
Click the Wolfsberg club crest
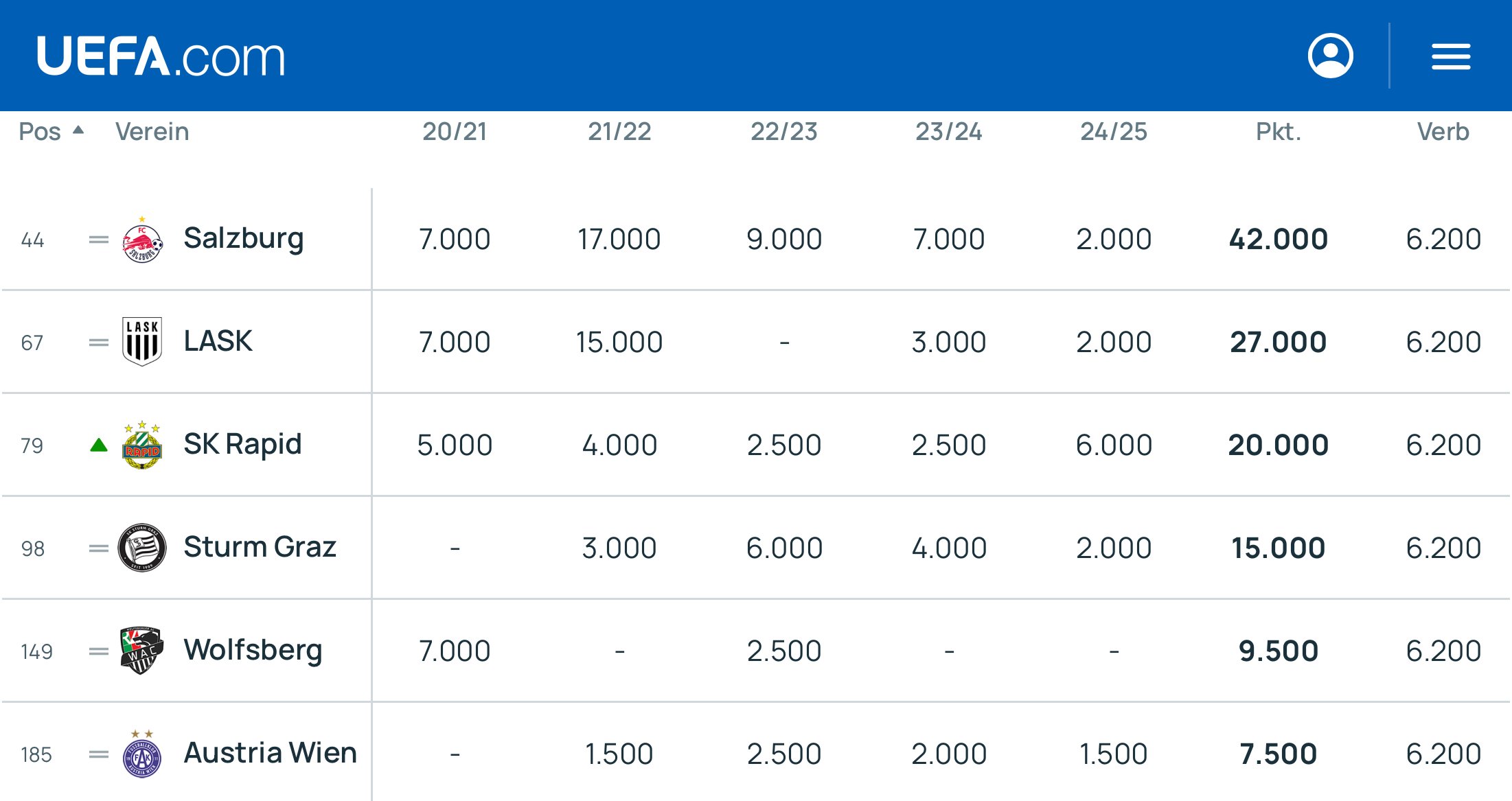[142, 650]
